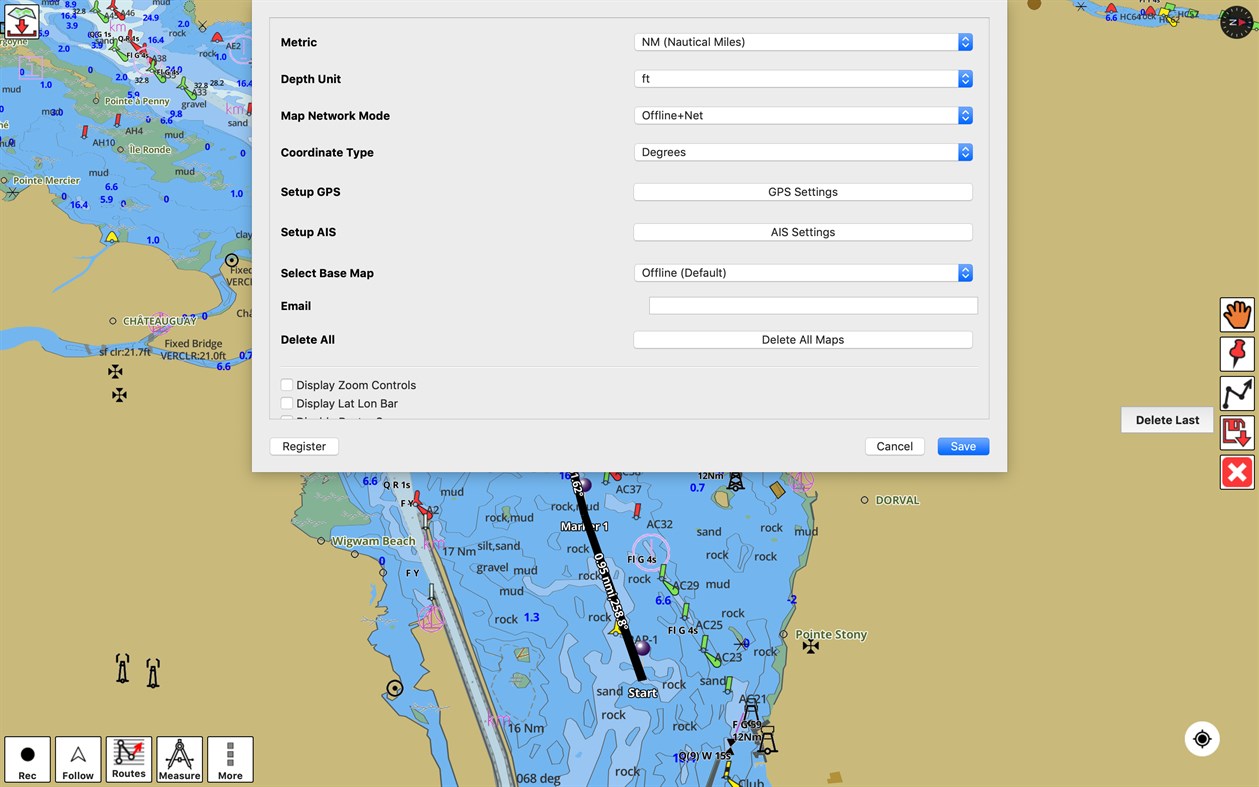Save the settings
Viewport: 1259px width, 787px height.
pyautogui.click(x=962, y=446)
